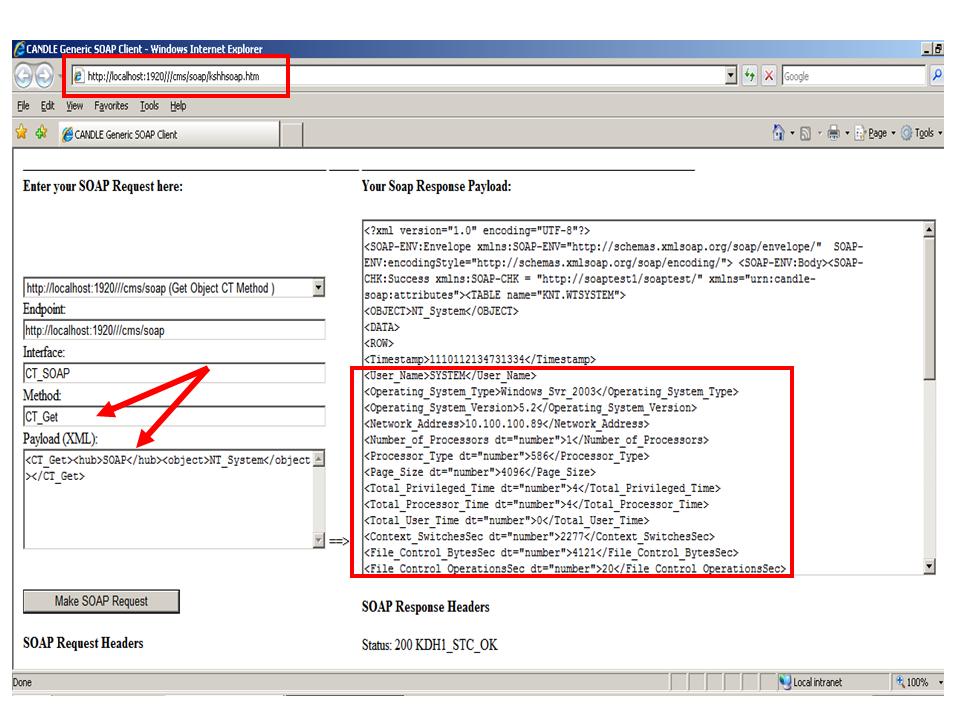This screenshot has height=720, width=960.
Task: Click the zoom magnifier icon in status bar
Action: tap(900, 681)
